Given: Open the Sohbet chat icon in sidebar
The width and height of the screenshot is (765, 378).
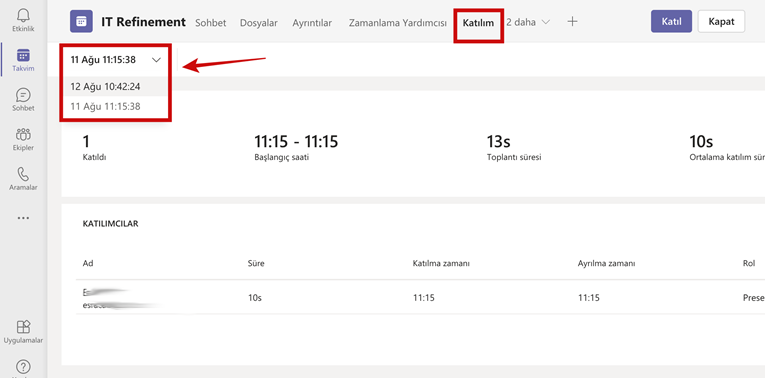Looking at the screenshot, I should tap(23, 95).
